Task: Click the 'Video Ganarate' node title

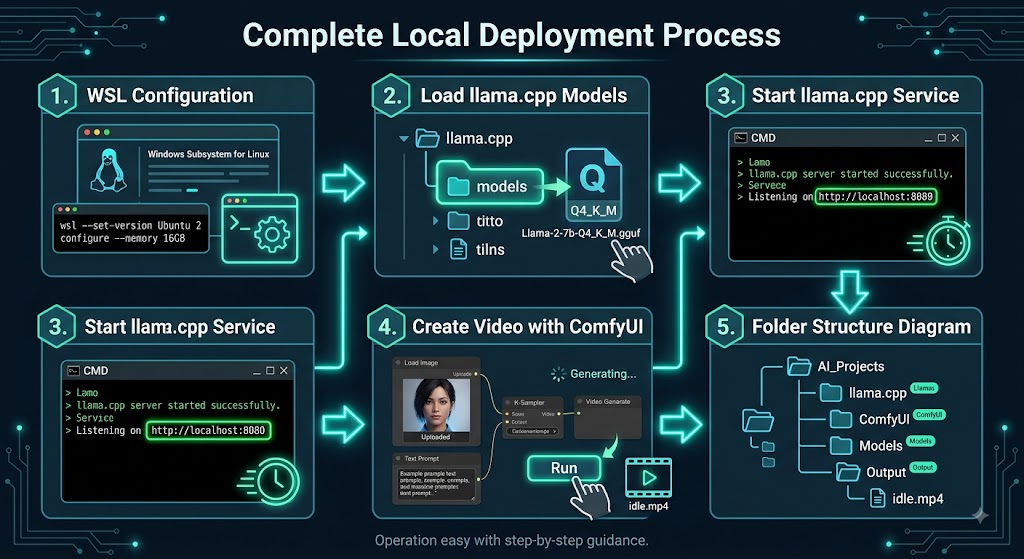Action: click(608, 402)
